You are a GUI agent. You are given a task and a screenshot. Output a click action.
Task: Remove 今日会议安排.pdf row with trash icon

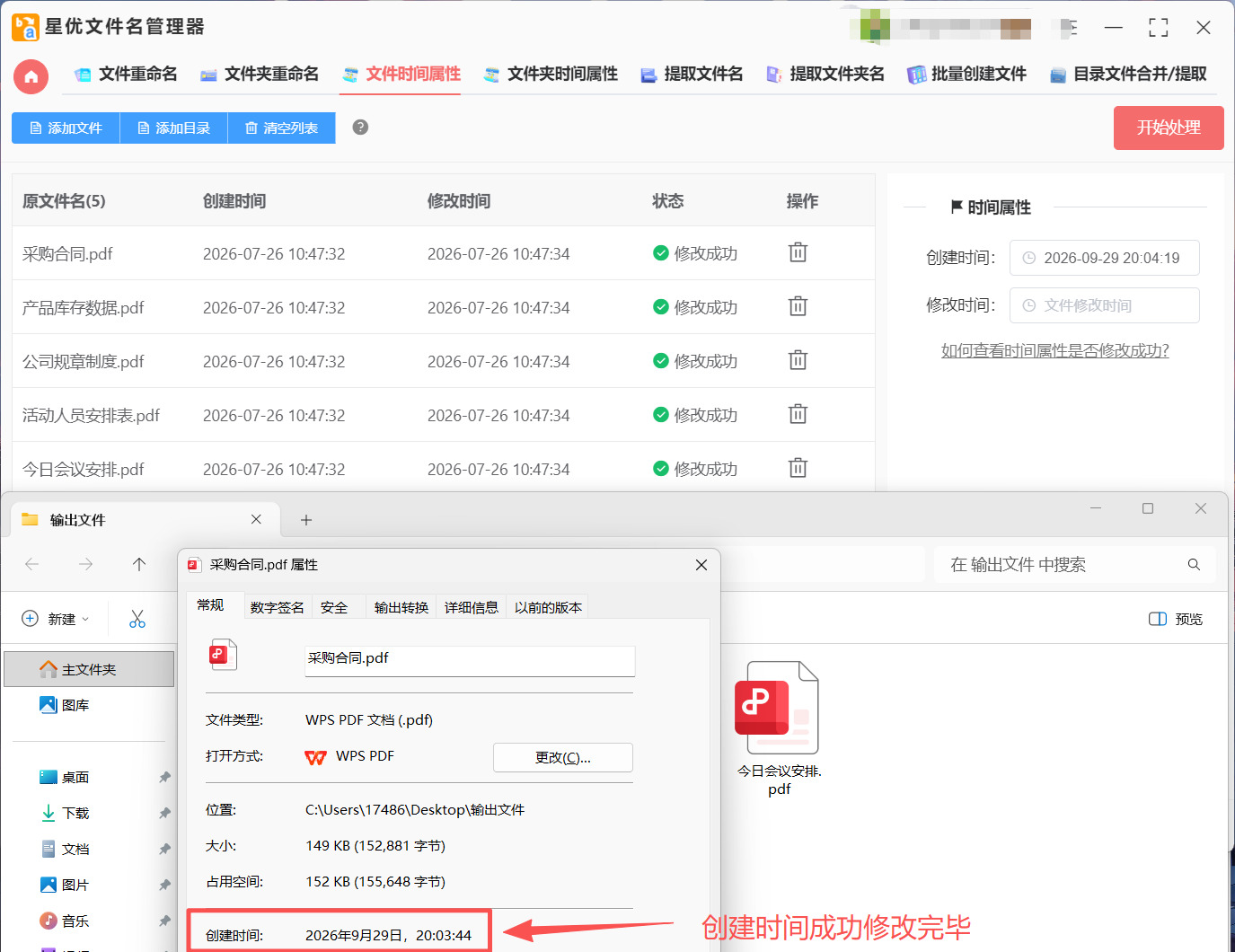tap(798, 468)
